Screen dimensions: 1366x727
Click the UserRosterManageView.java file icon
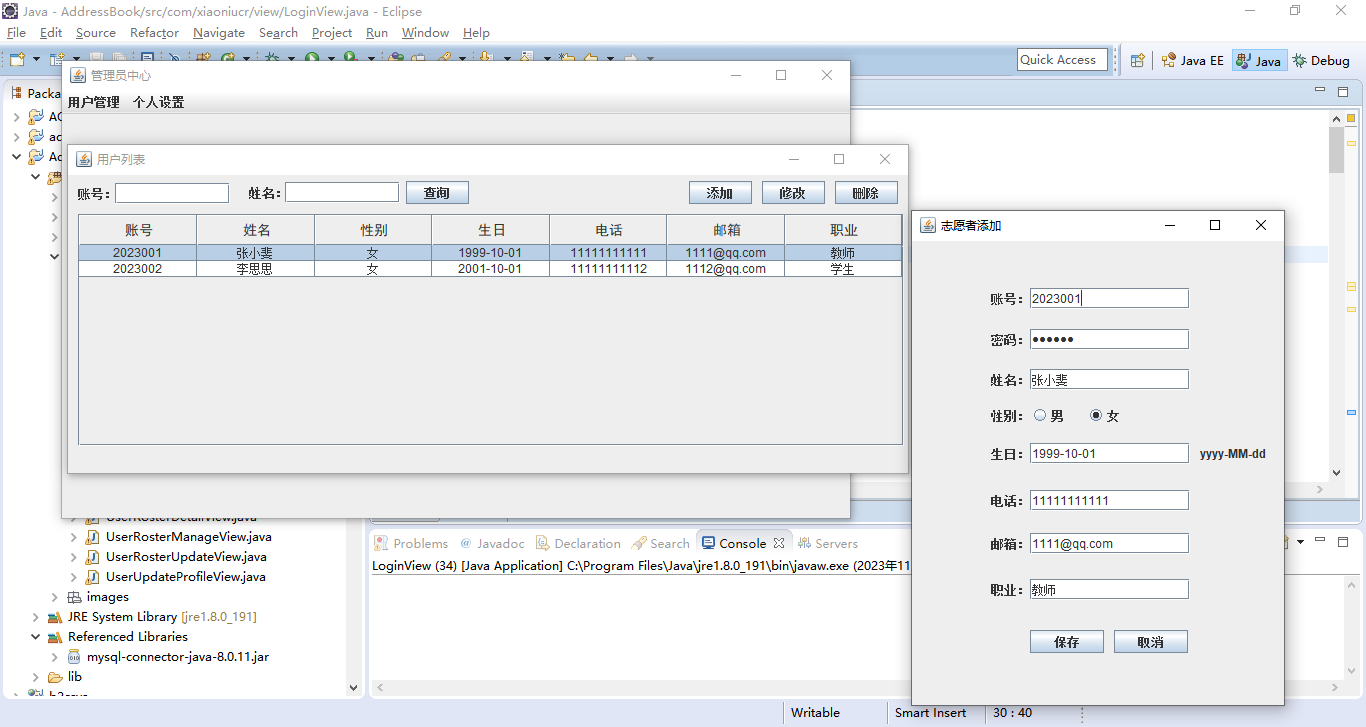tap(93, 537)
